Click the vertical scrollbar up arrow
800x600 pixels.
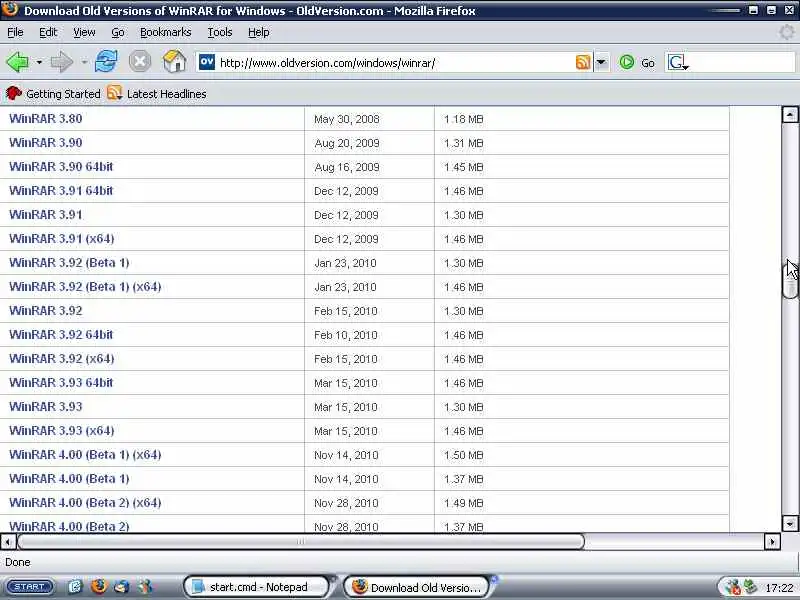(x=790, y=114)
